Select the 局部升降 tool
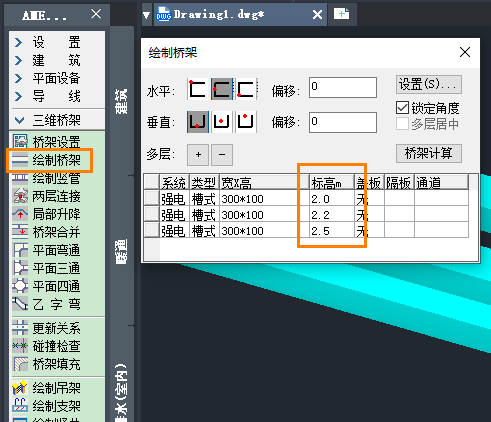The height and width of the screenshot is (422, 491). (x=47, y=214)
